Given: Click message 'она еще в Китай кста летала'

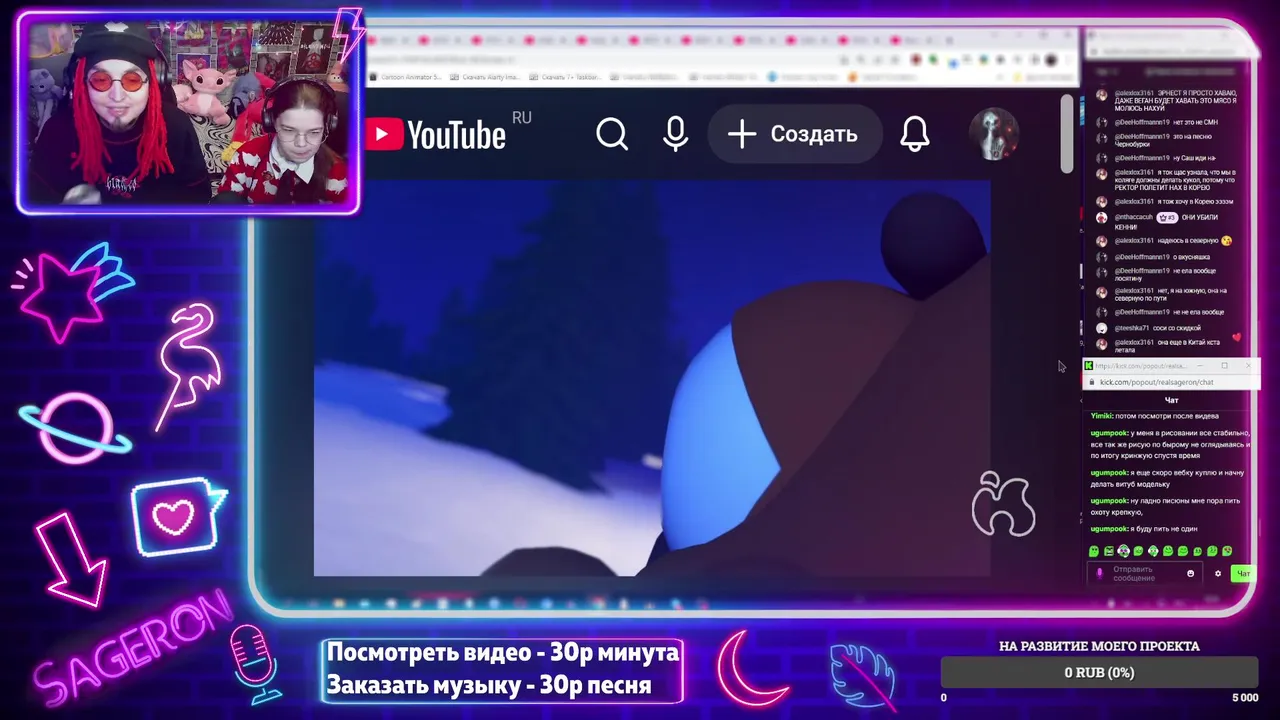Looking at the screenshot, I should [1168, 346].
